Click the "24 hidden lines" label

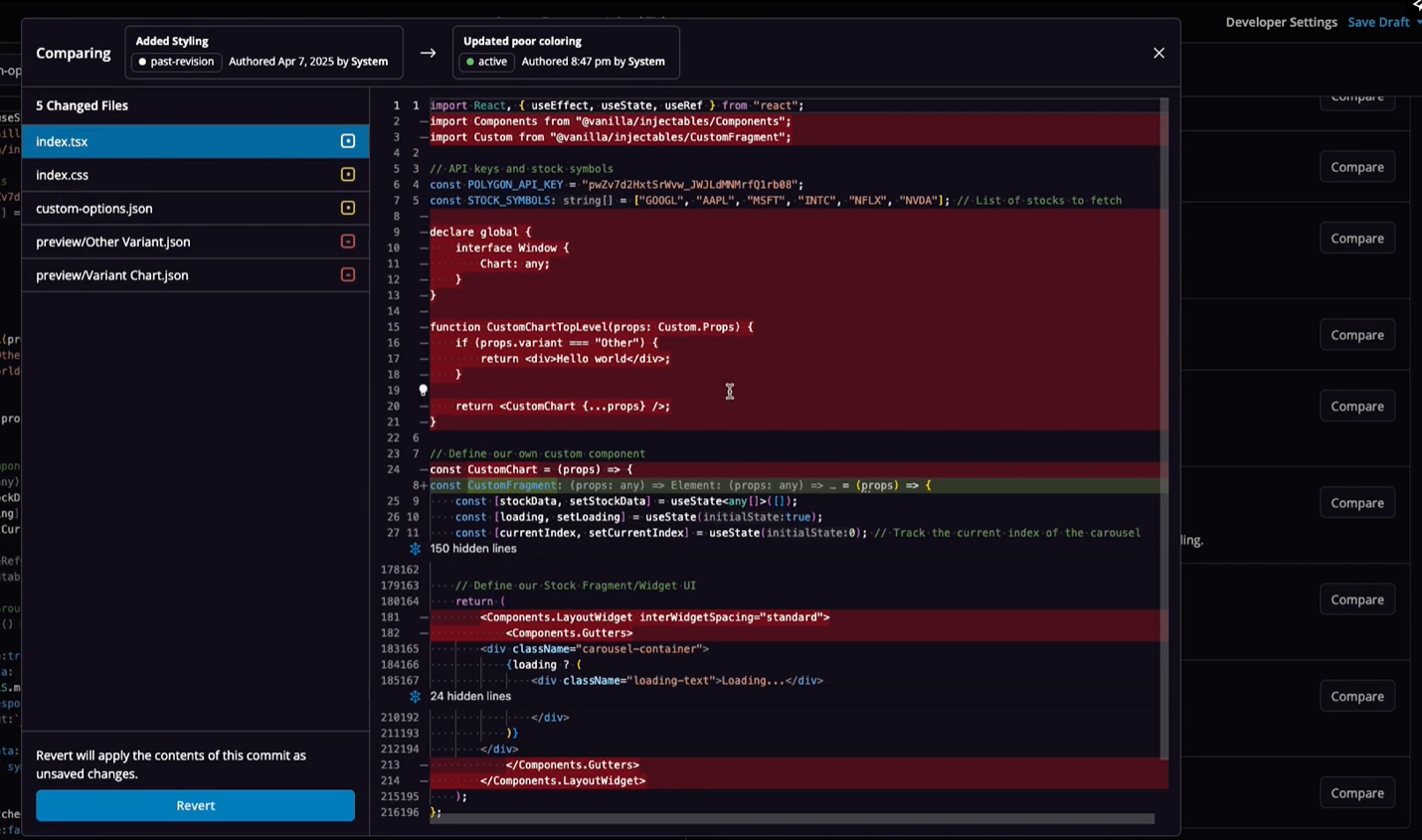(x=470, y=697)
